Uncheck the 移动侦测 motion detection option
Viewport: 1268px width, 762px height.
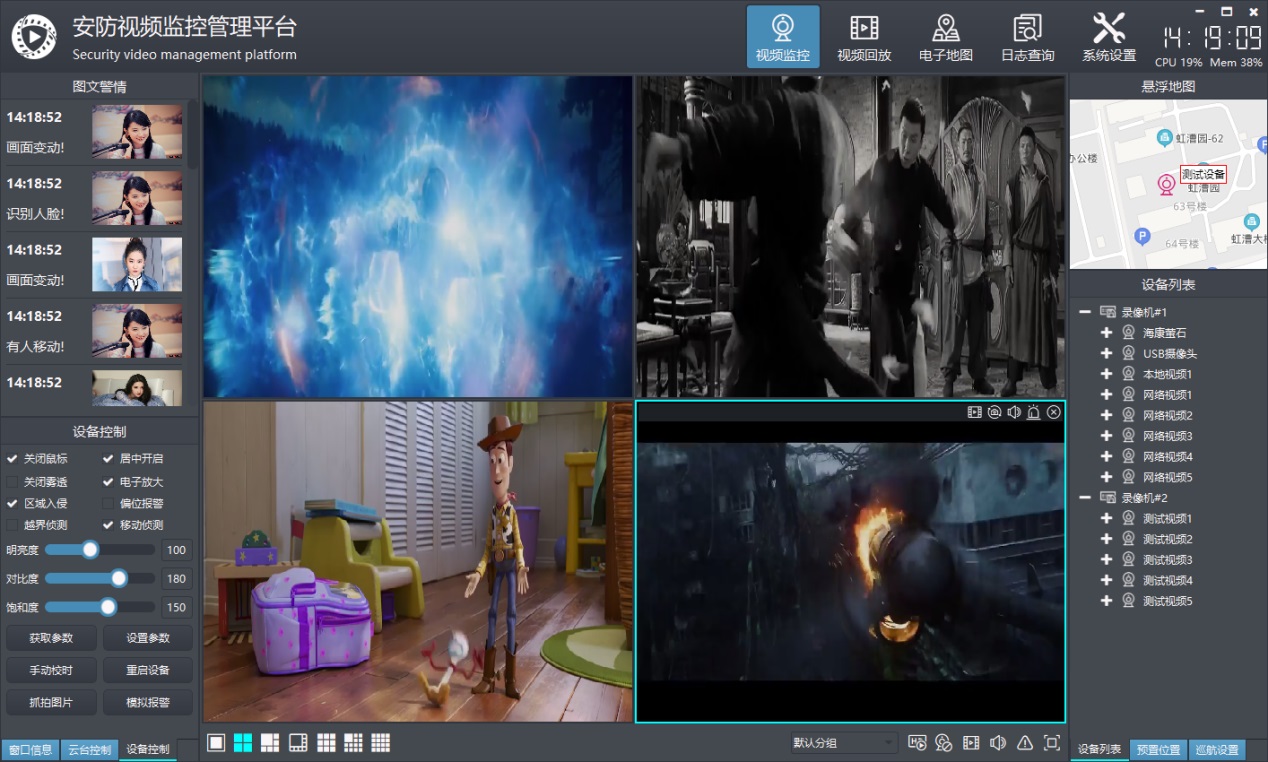click(x=109, y=525)
